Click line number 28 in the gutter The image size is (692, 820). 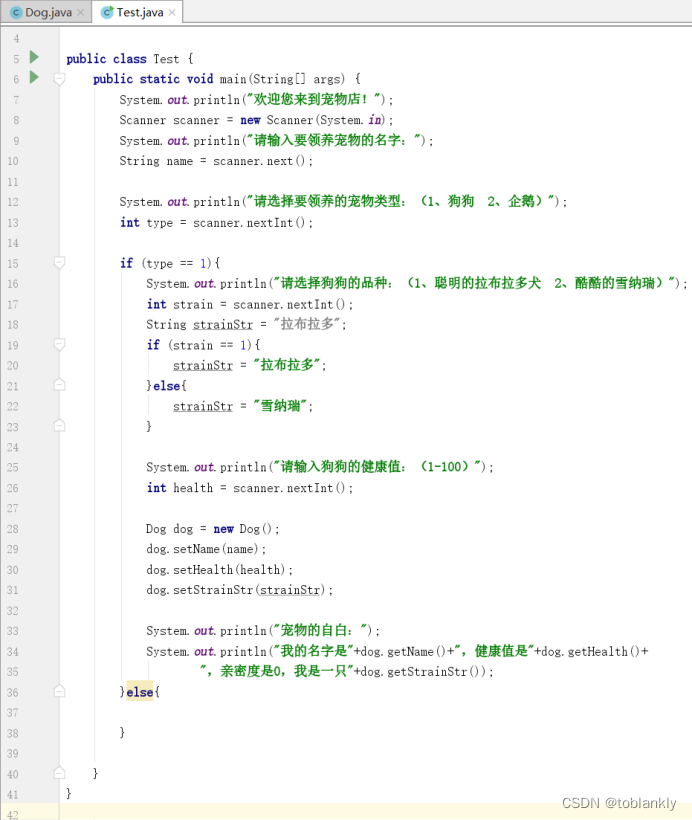click(13, 529)
